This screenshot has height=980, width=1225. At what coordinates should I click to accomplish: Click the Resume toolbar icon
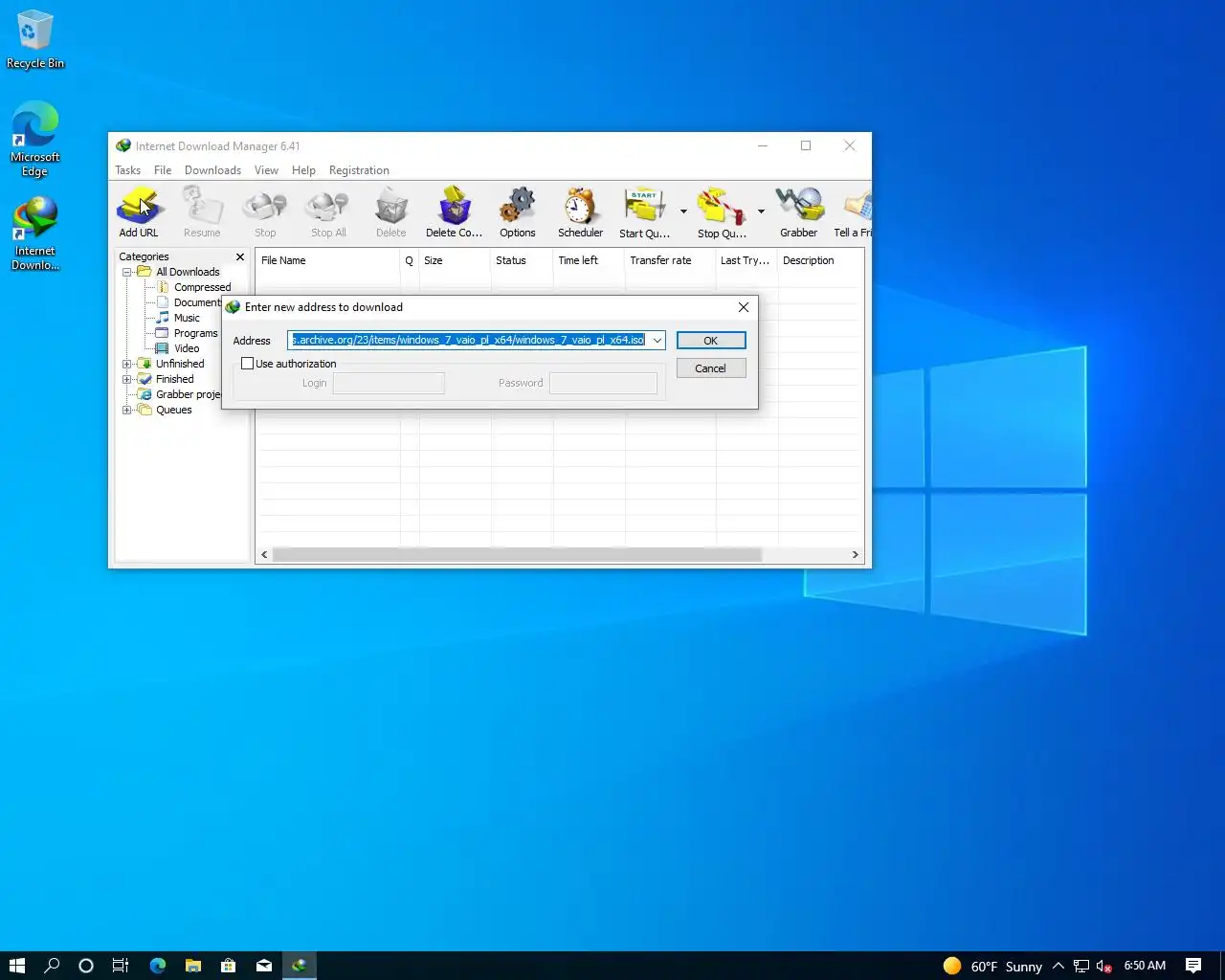[202, 212]
